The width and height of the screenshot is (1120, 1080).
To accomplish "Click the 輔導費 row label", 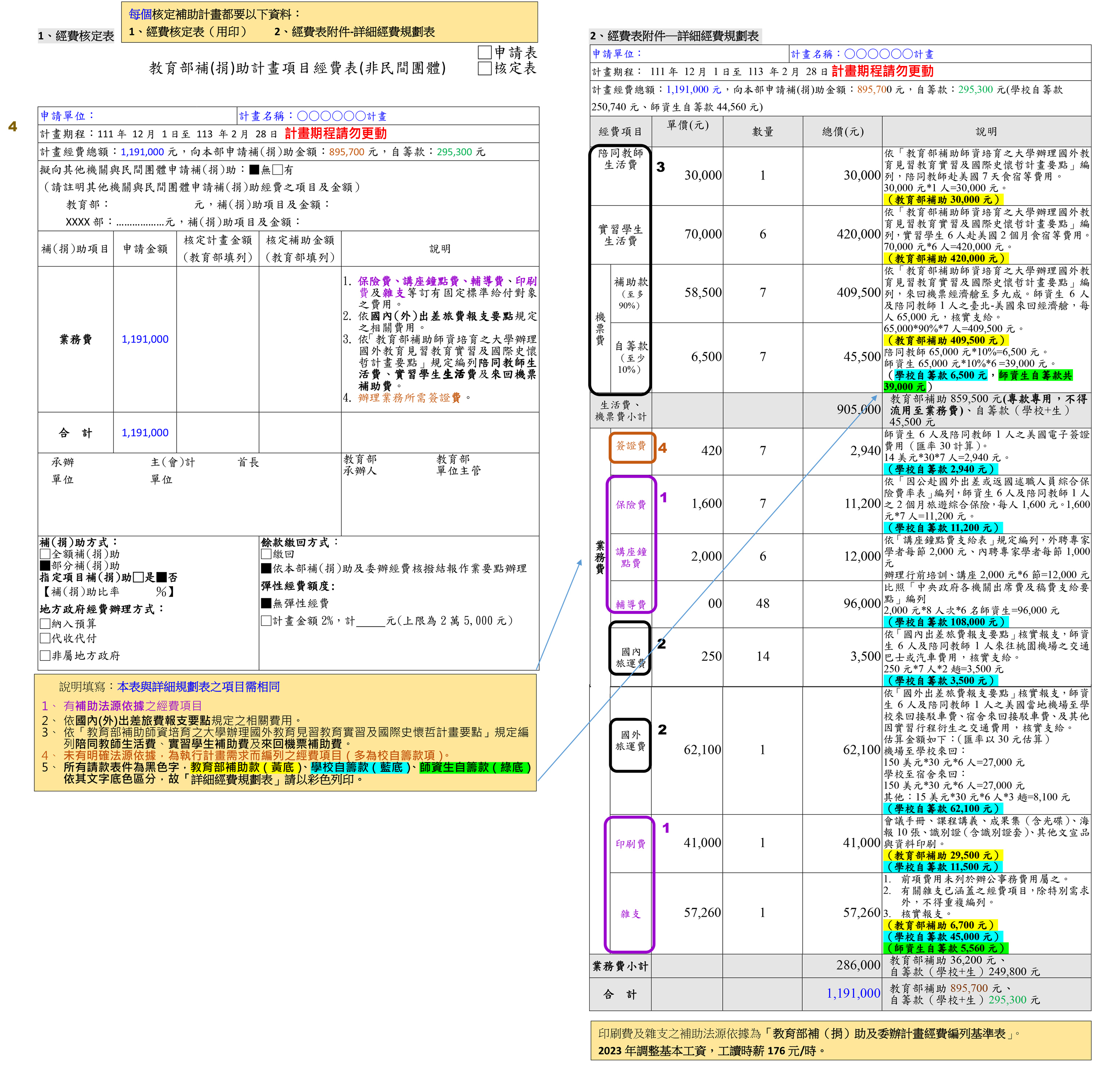I will (631, 604).
